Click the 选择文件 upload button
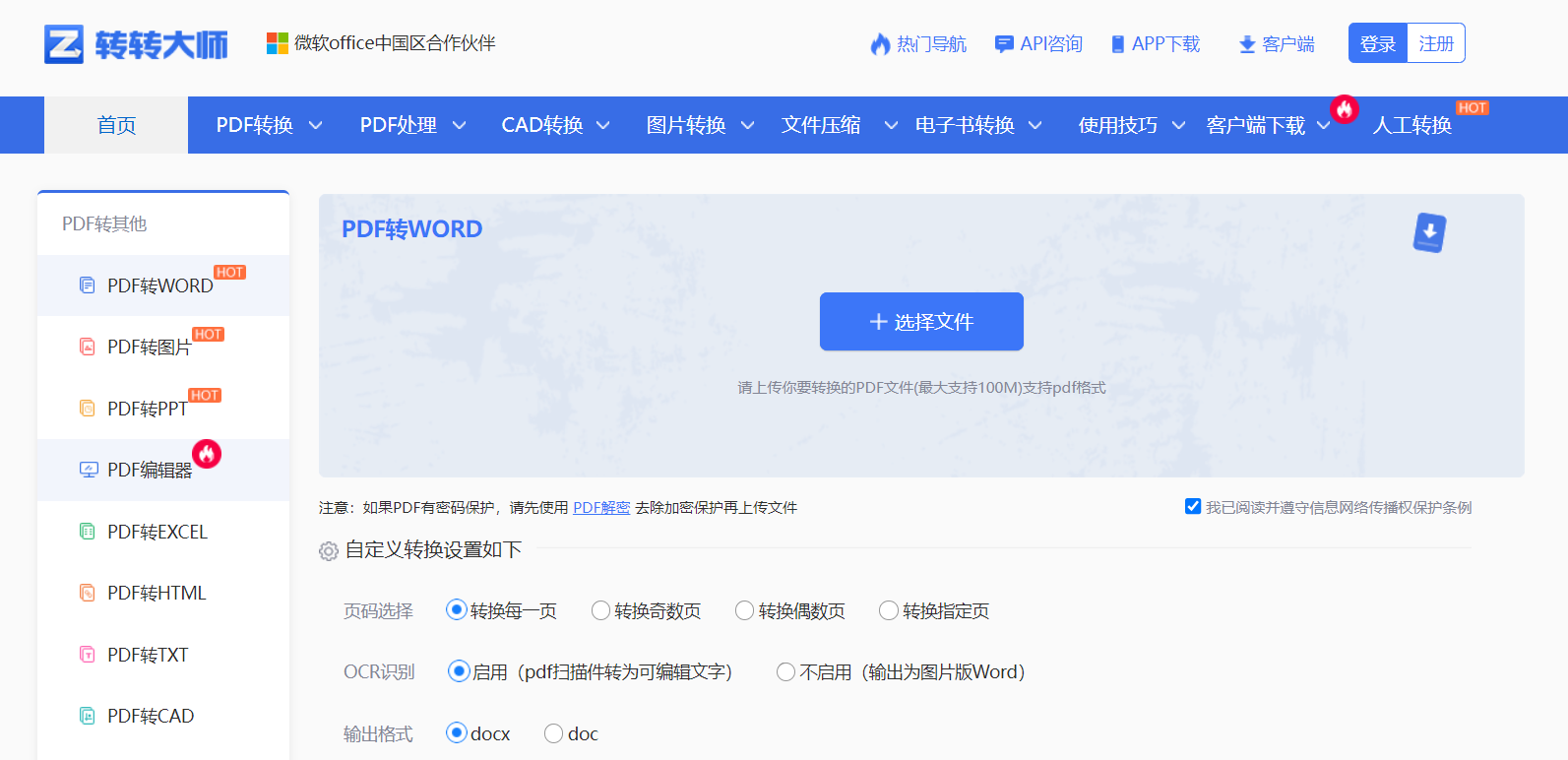Viewport: 1568px width, 760px height. pyautogui.click(x=921, y=321)
